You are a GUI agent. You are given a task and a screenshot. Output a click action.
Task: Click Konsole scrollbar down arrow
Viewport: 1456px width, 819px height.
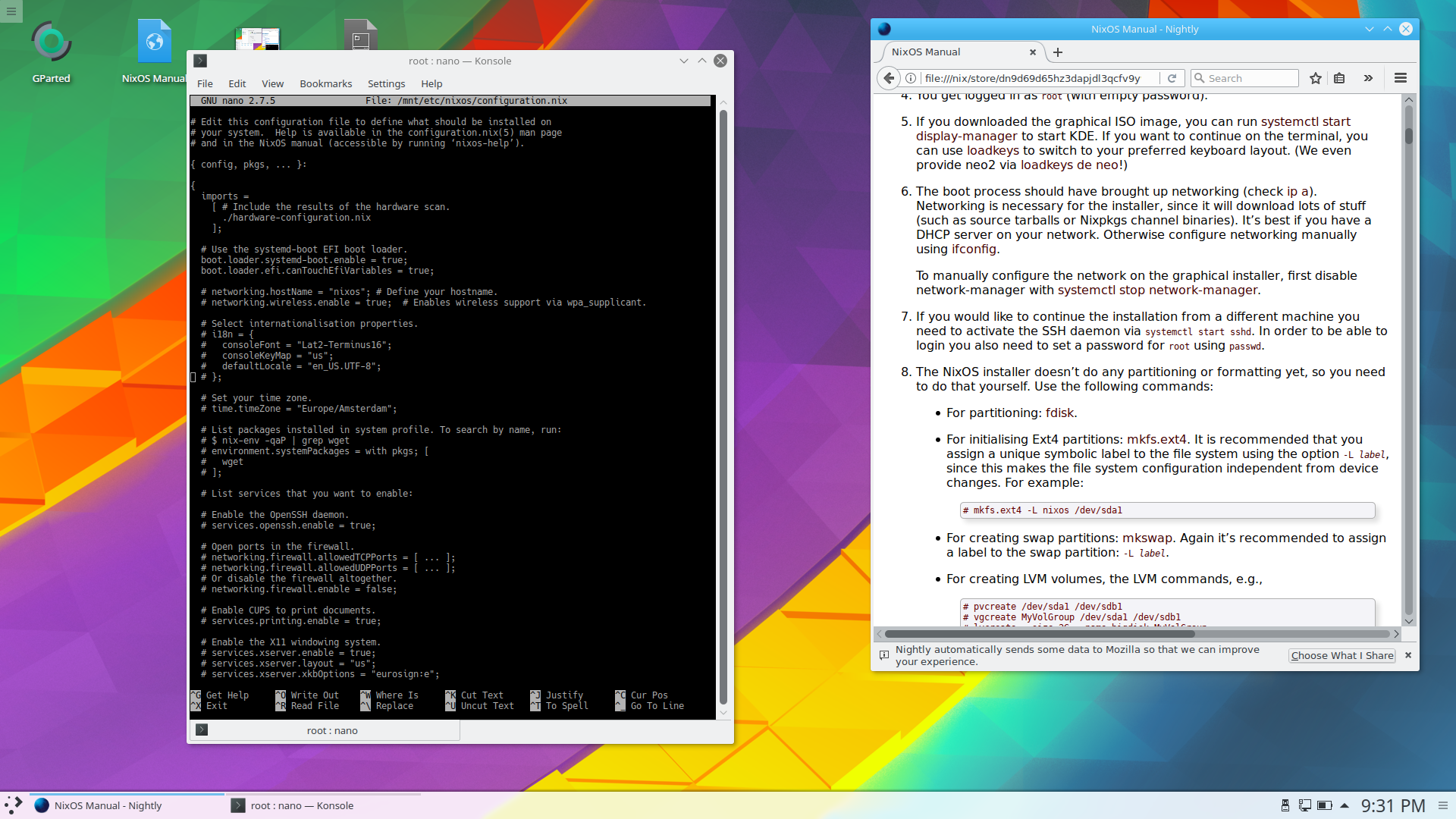coord(723,713)
